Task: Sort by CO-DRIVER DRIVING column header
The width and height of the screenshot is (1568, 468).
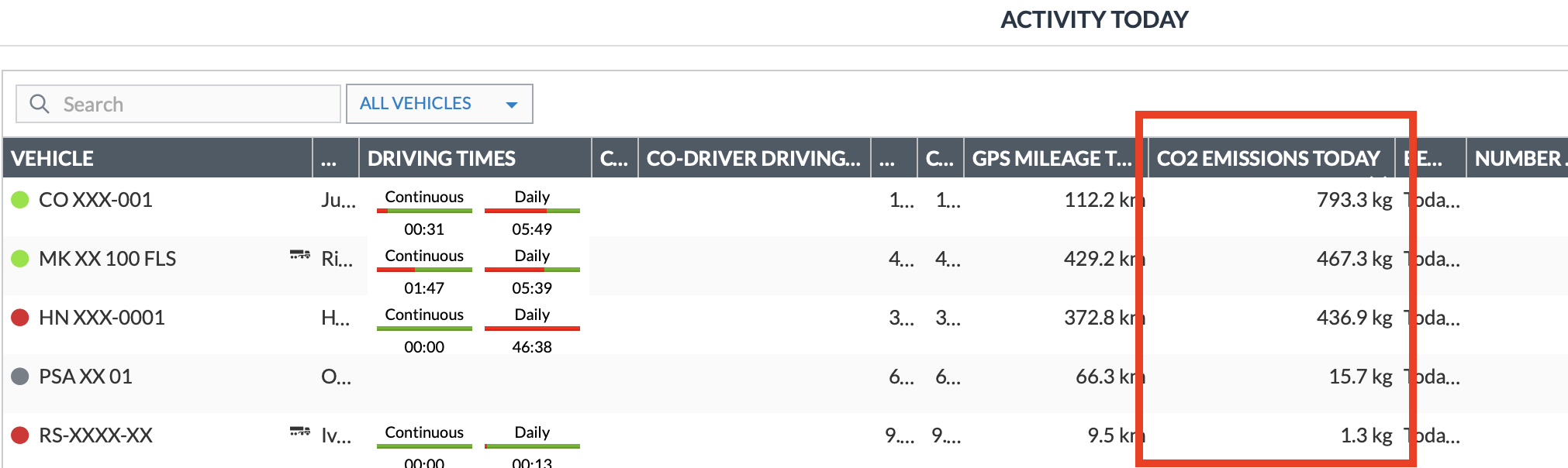Action: 754,158
